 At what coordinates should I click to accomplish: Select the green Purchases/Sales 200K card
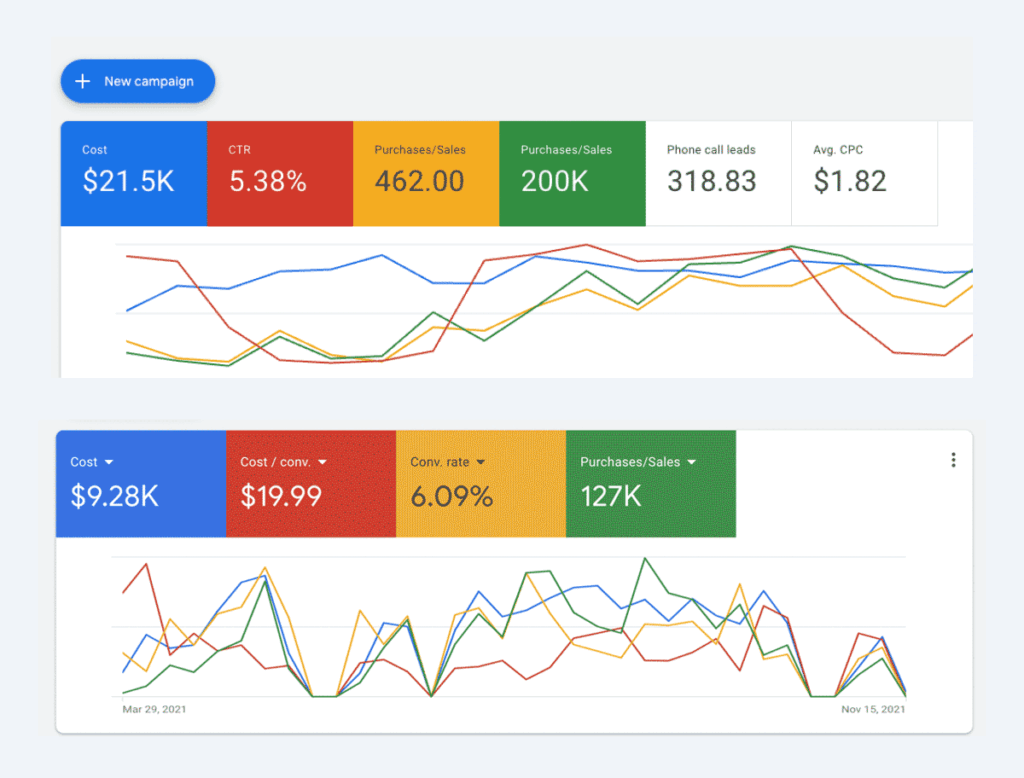[x=572, y=173]
